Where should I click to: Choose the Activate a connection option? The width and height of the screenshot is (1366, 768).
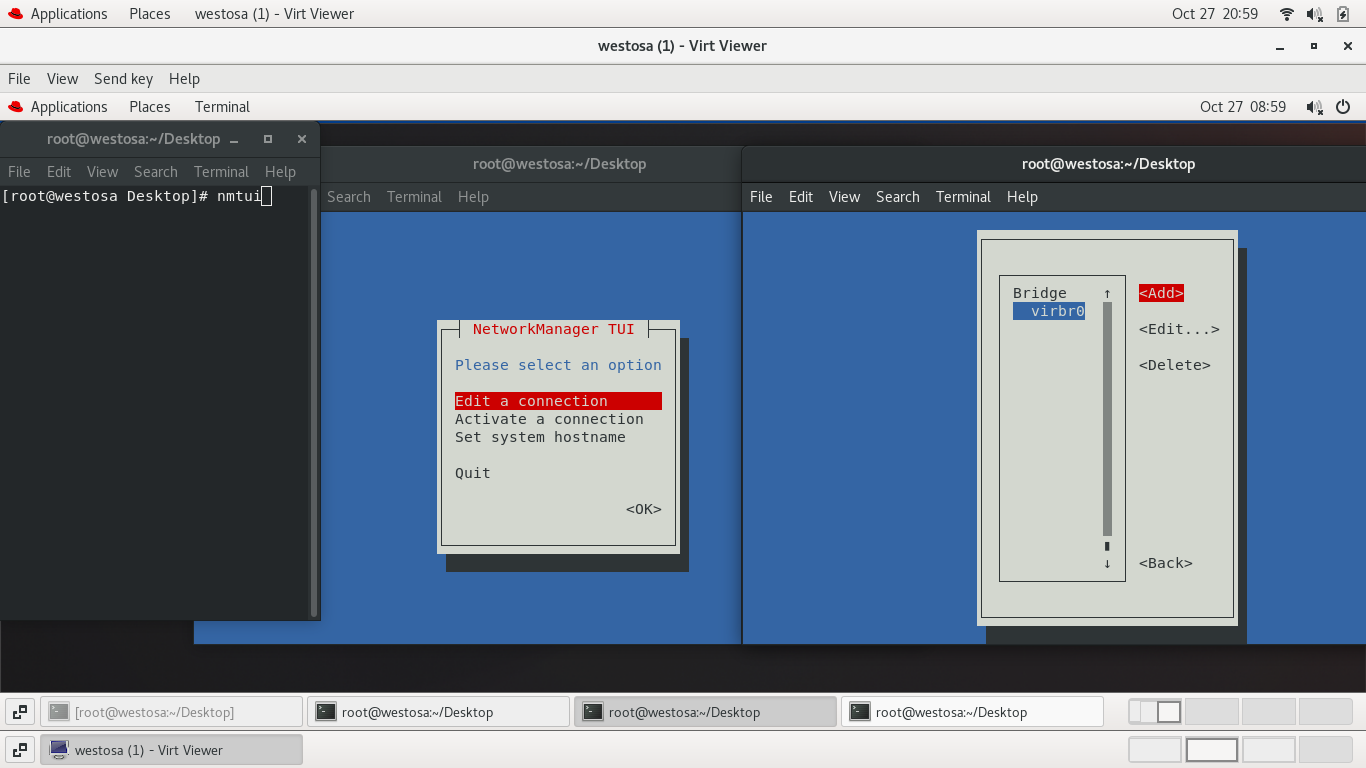(549, 419)
